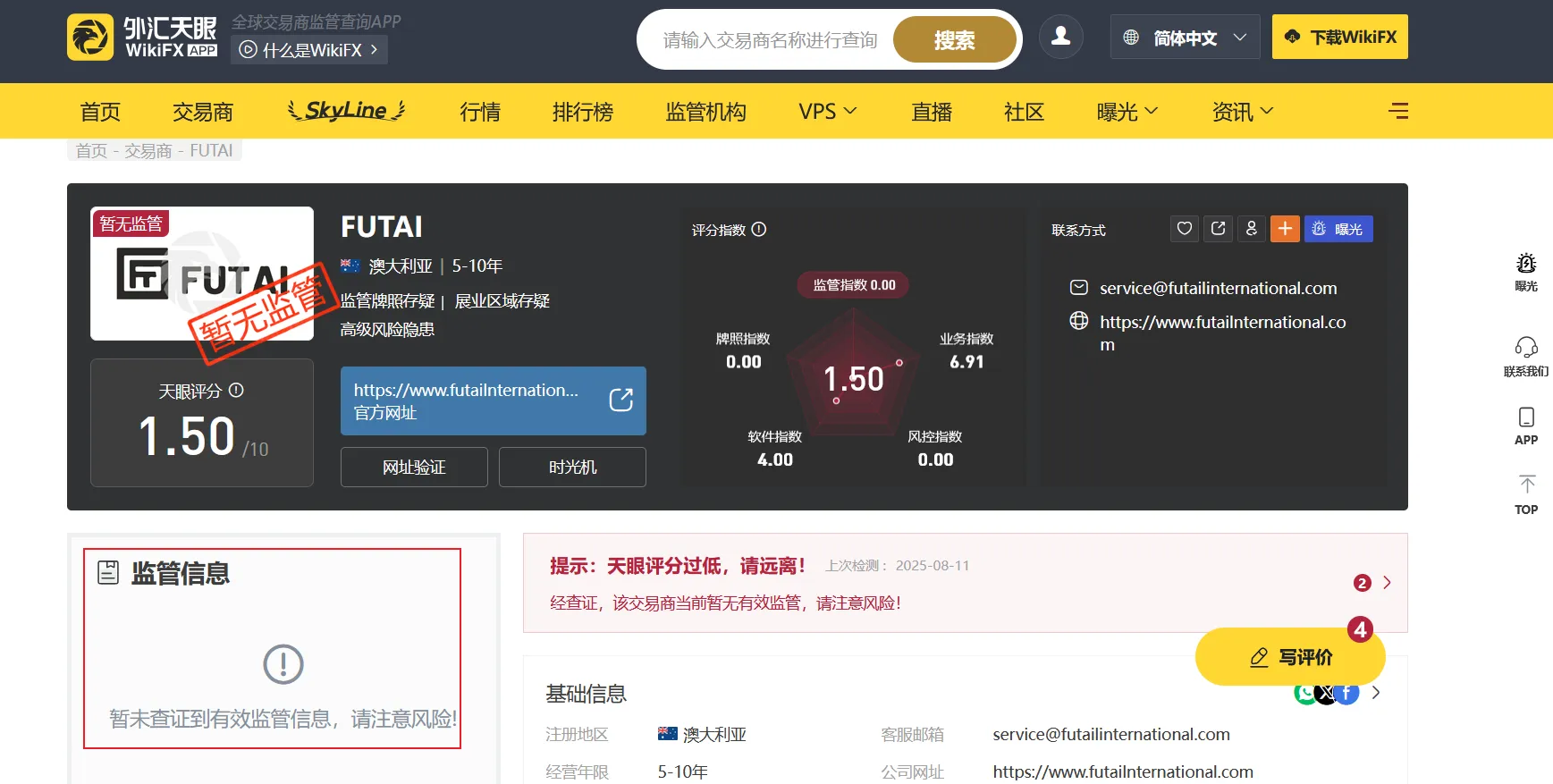Image resolution: width=1553 pixels, height=784 pixels.
Task: Share via the X icon
Action: tap(1326, 693)
